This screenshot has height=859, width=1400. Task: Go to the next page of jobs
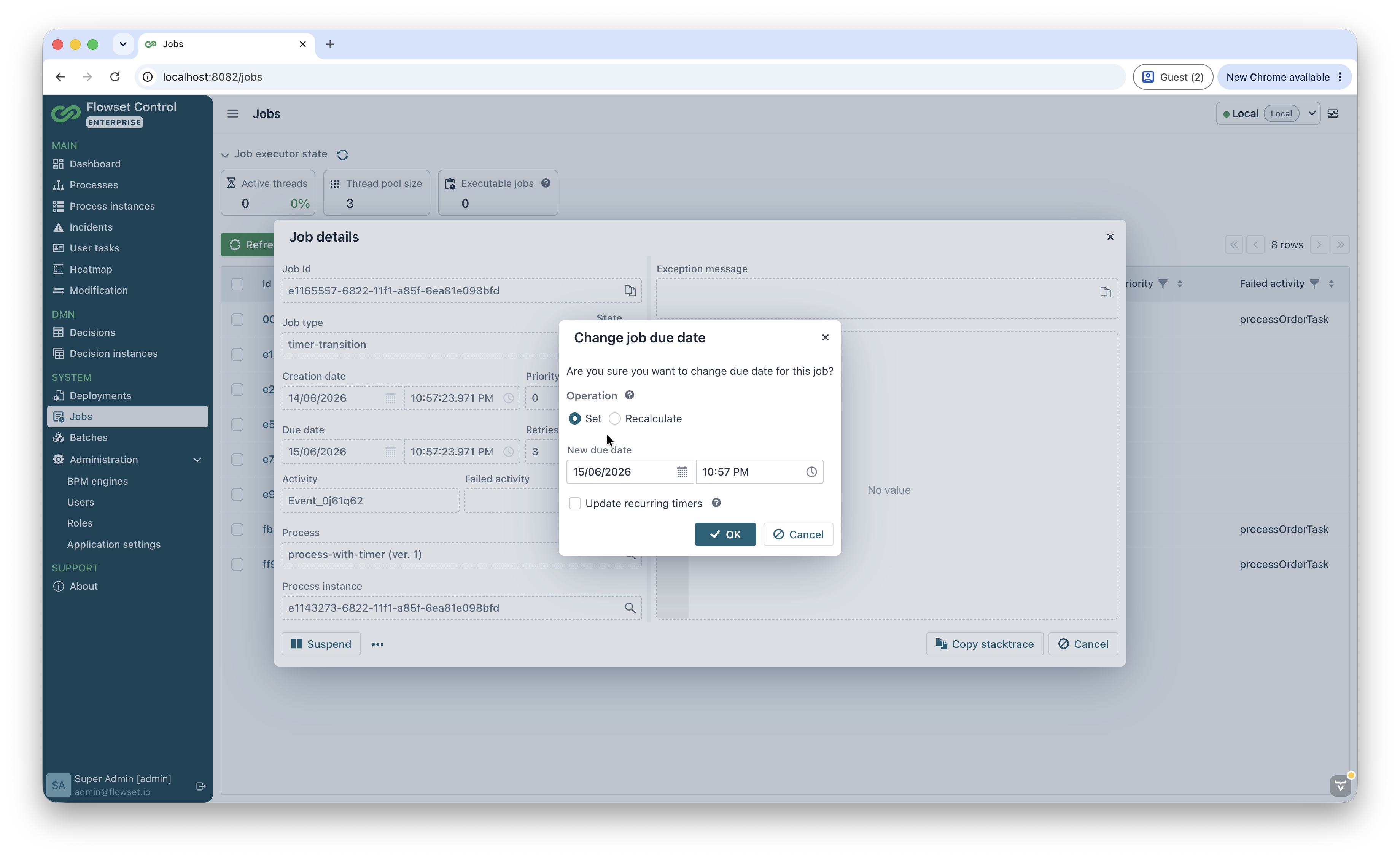[1319, 245]
